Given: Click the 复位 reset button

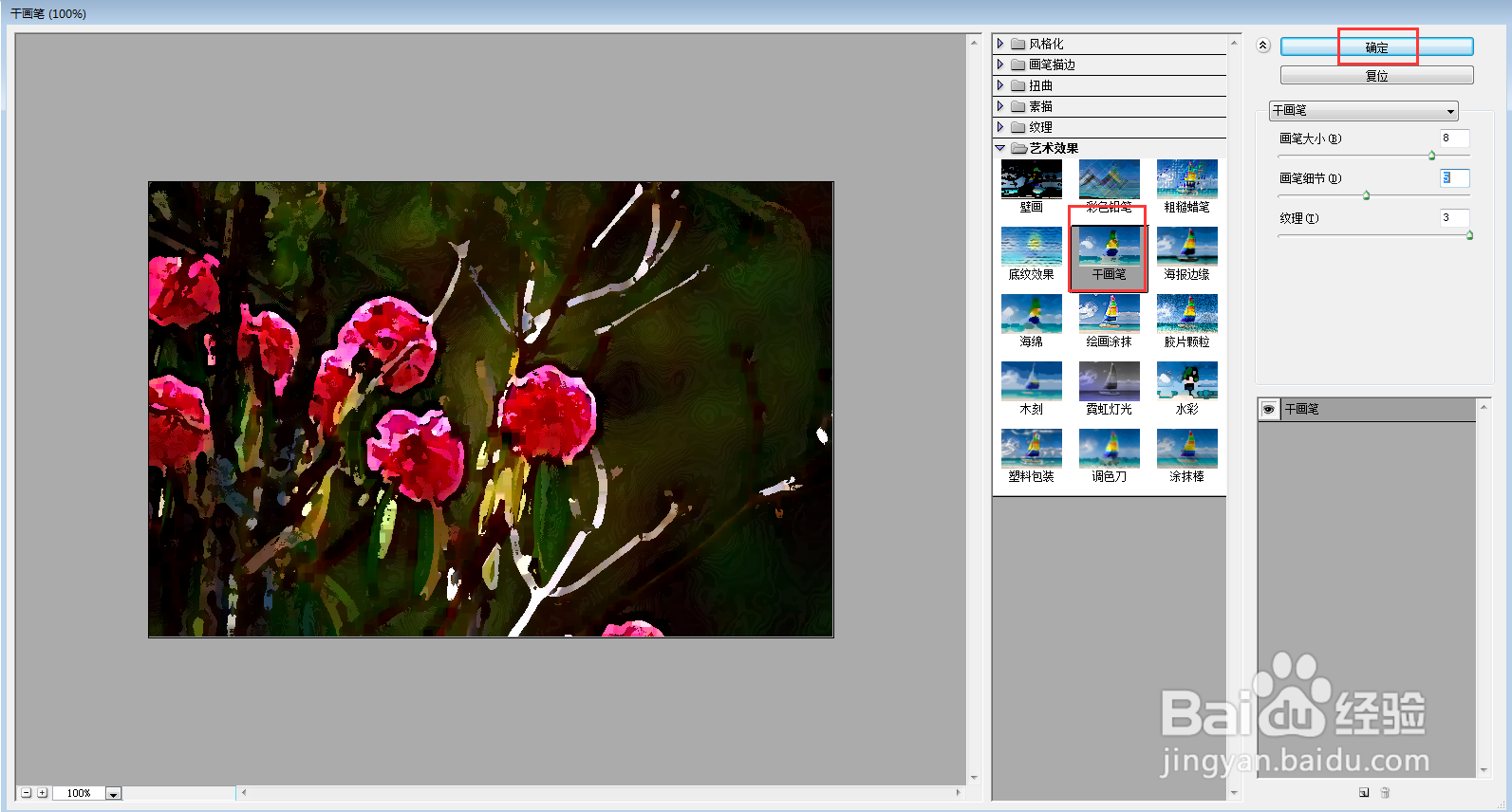Looking at the screenshot, I should [x=1376, y=75].
